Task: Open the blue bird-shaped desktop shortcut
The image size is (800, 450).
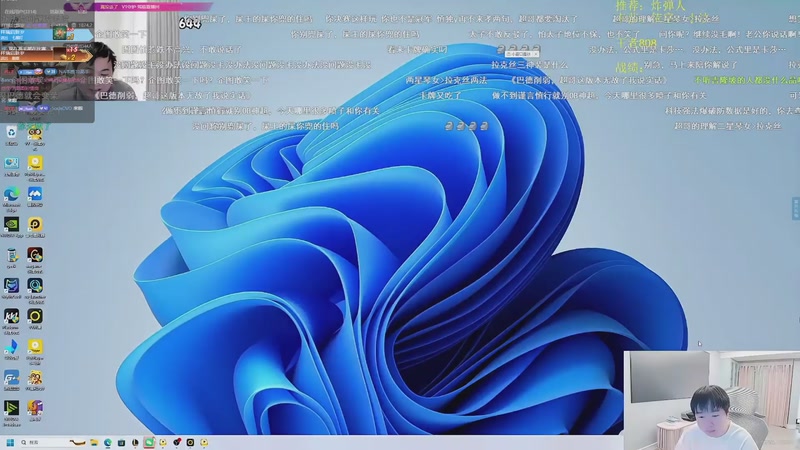Action: click(x=11, y=347)
